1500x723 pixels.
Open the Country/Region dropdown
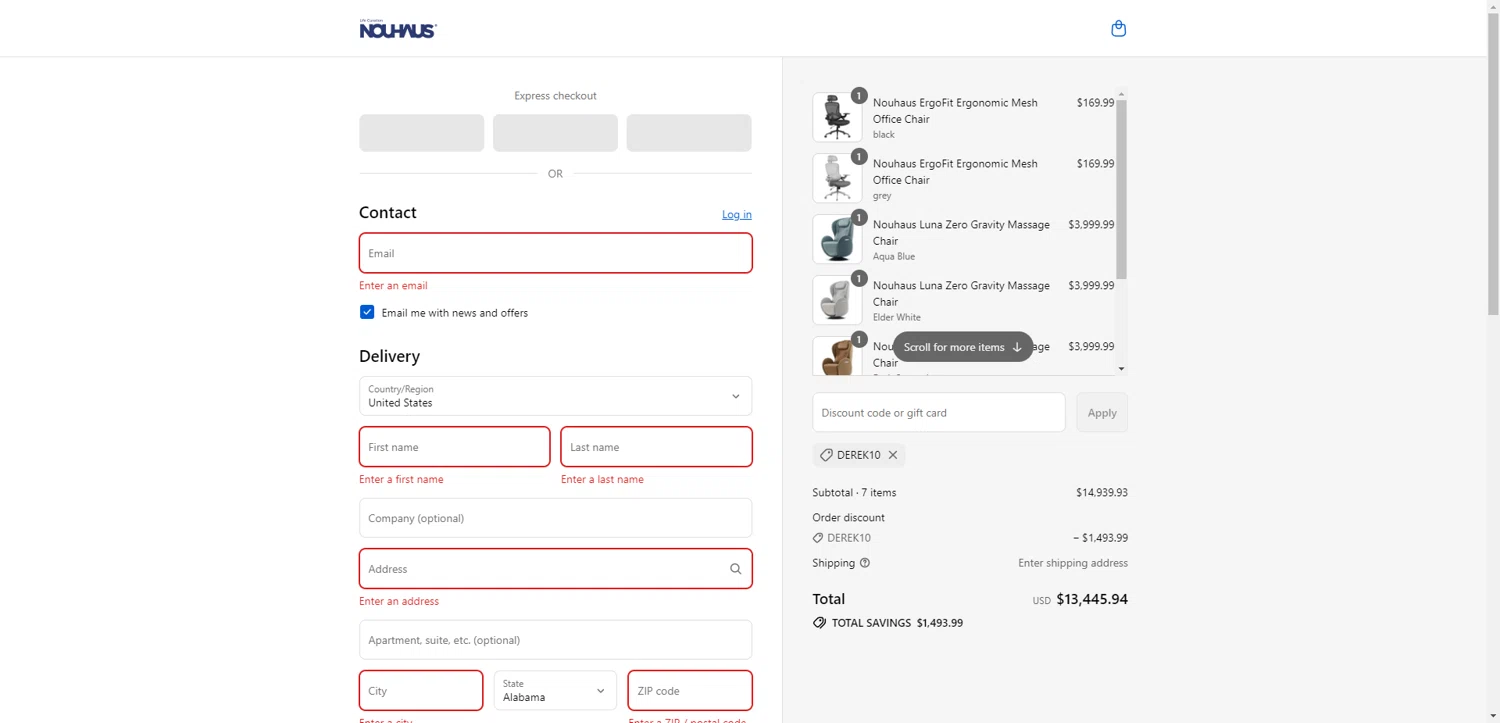point(555,396)
